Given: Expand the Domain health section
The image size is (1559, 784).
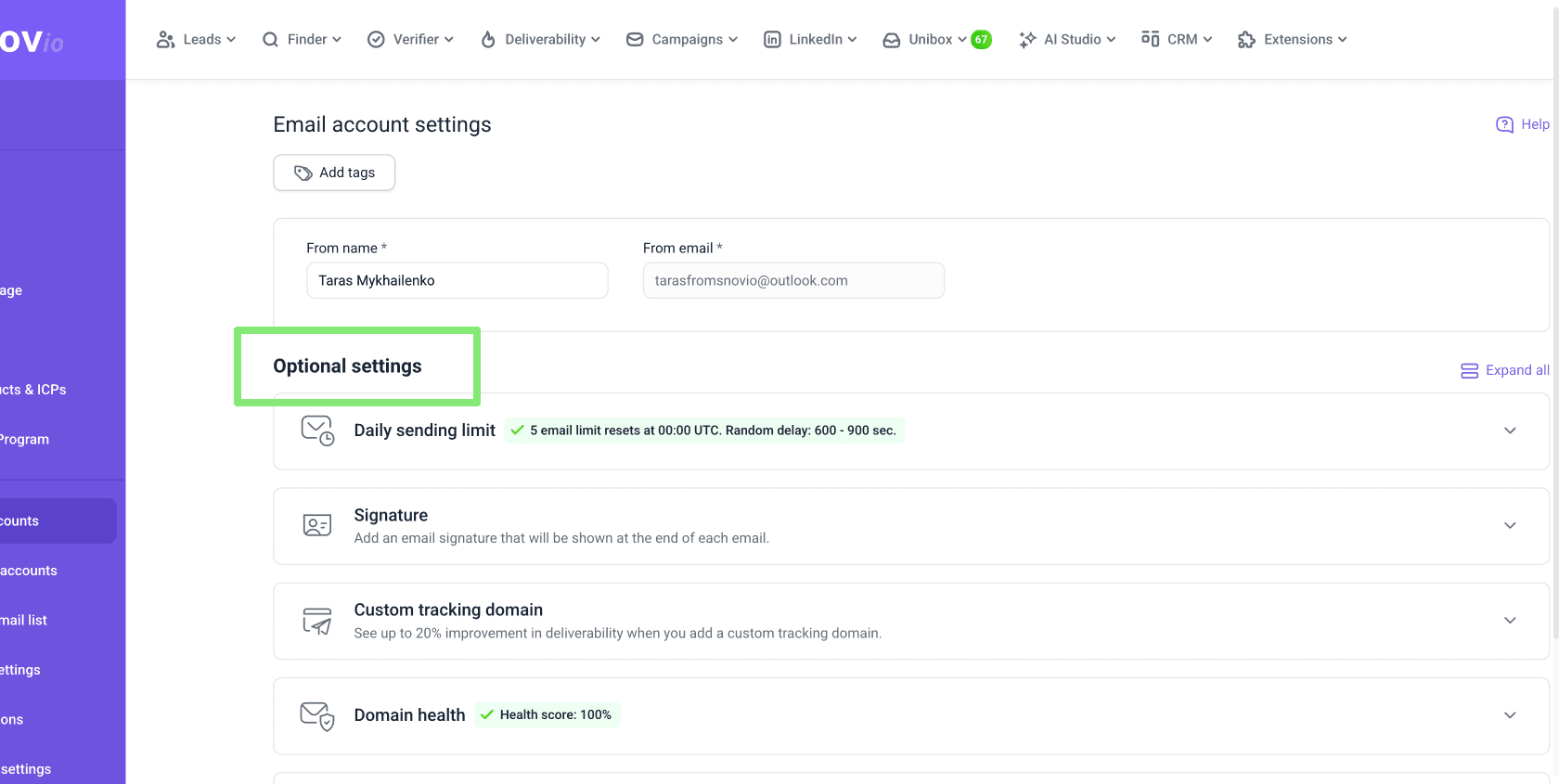Looking at the screenshot, I should (1510, 715).
